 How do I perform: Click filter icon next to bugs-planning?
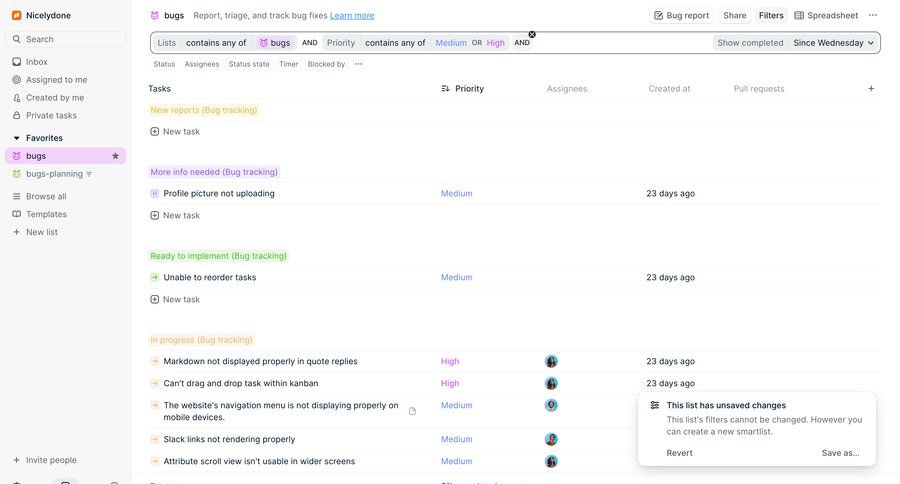pos(89,174)
